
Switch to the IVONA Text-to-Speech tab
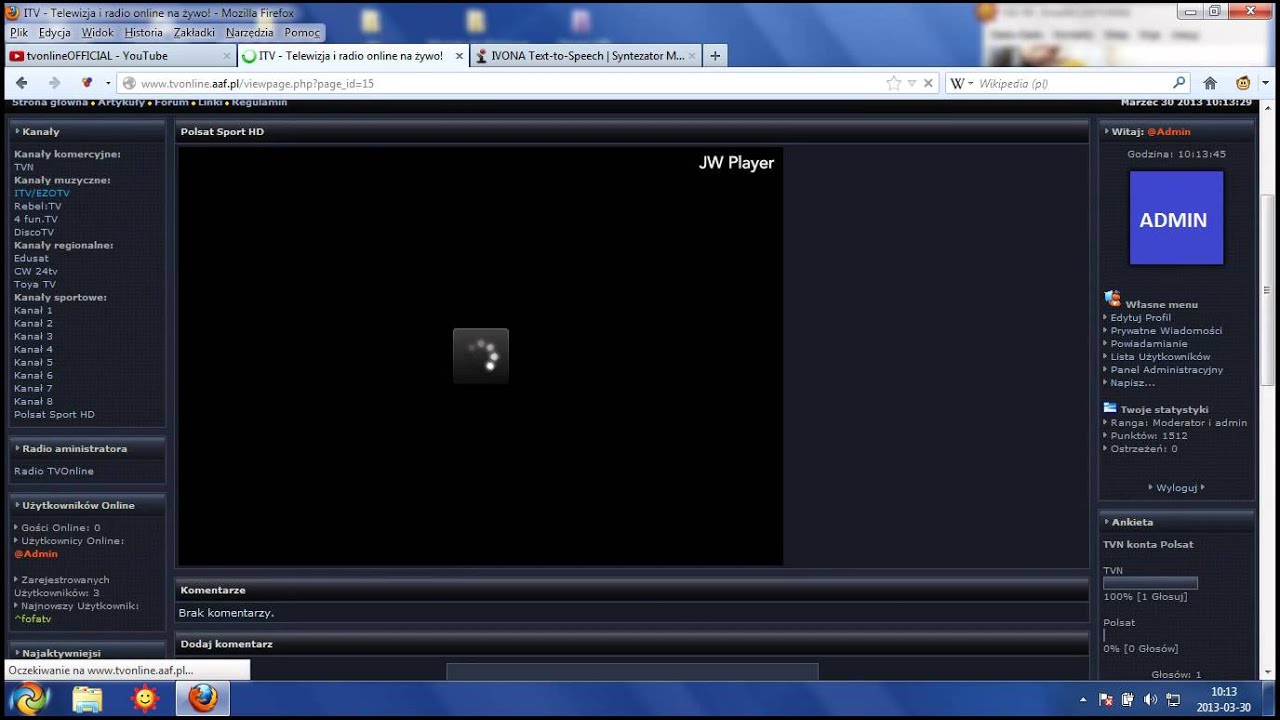tap(587, 56)
